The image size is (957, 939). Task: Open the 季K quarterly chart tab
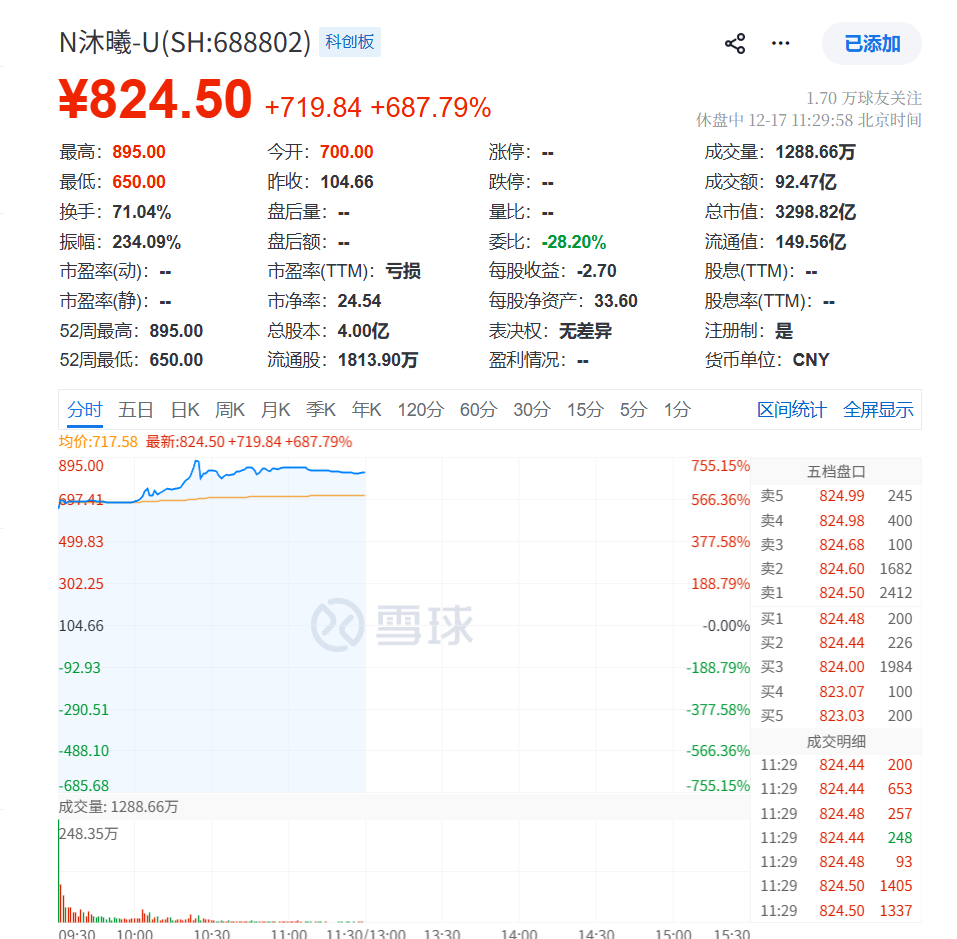(321, 410)
